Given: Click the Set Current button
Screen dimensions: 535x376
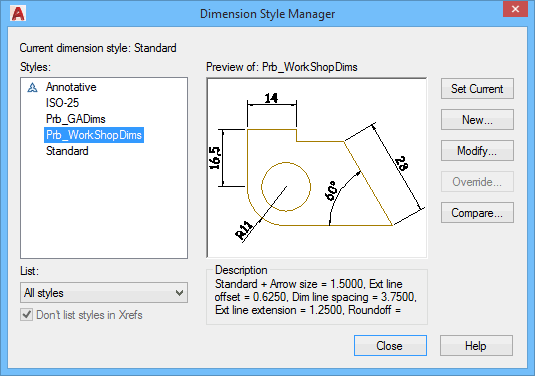Looking at the screenshot, I should click(x=477, y=89).
